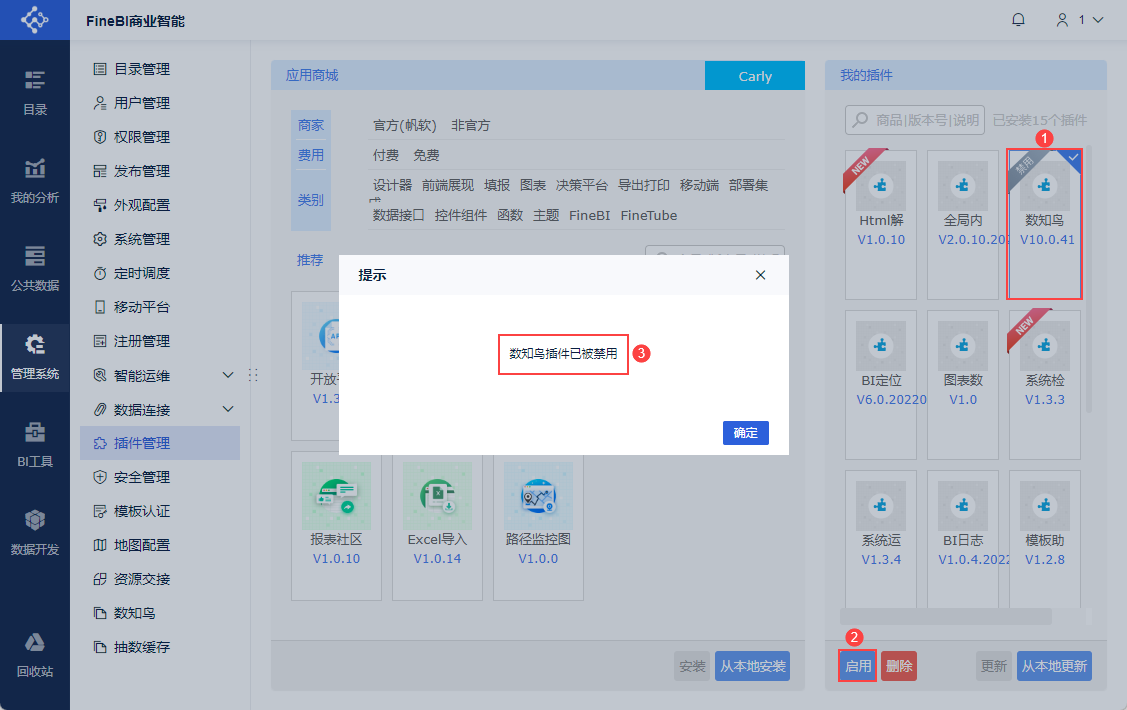Expand the 数据连接 submenu chevron

(228, 409)
